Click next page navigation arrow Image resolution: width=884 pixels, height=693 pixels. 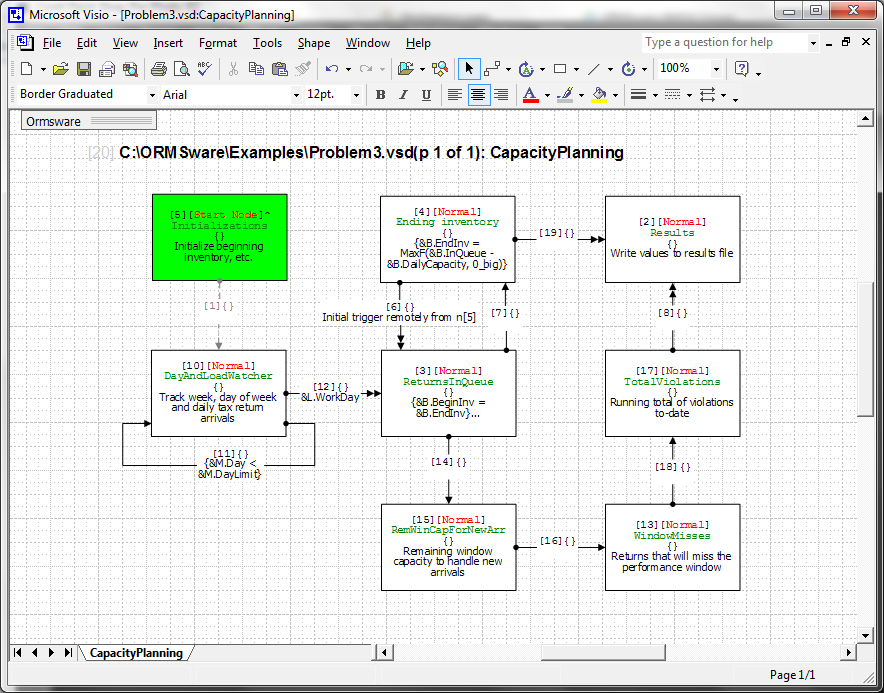click(x=52, y=652)
